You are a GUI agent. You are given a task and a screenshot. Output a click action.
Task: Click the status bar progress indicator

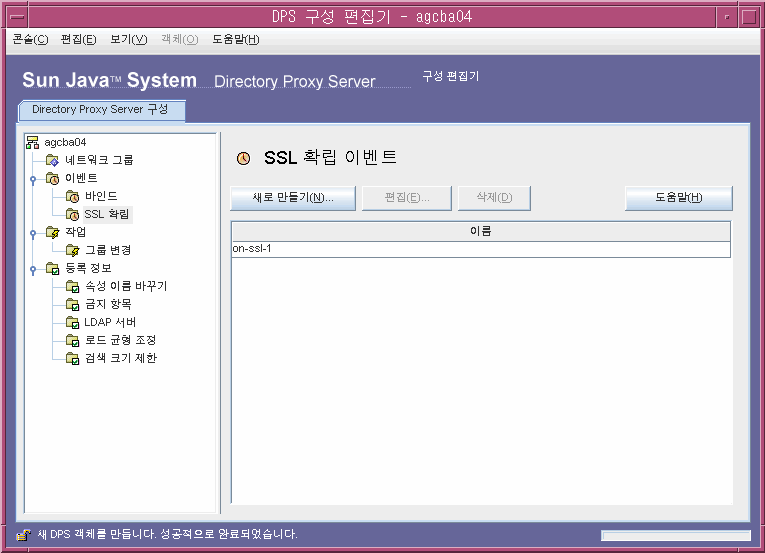tap(676, 536)
